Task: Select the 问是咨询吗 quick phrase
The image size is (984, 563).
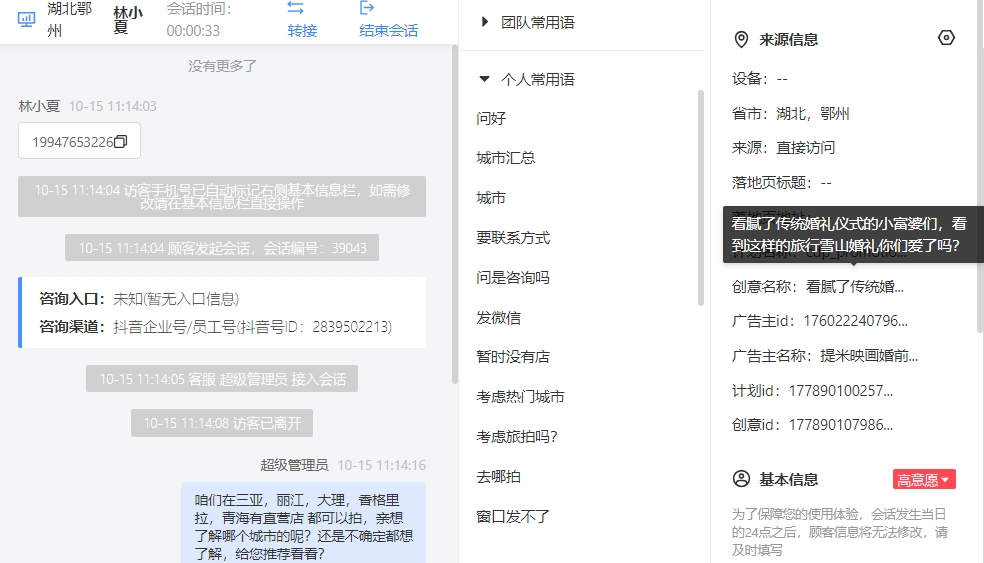Action: point(513,277)
